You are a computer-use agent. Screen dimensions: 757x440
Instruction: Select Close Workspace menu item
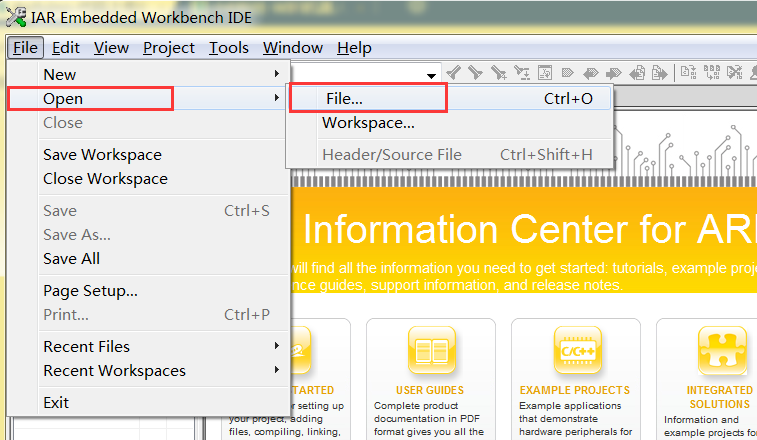click(148, 179)
